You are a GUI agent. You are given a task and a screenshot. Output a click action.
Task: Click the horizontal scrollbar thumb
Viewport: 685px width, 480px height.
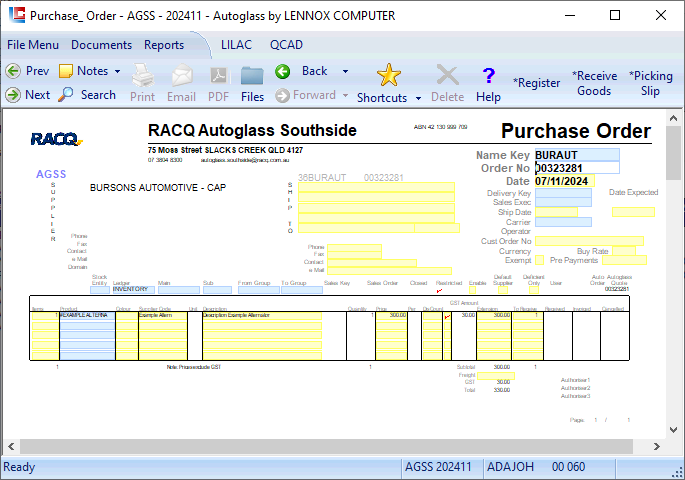pos(326,446)
